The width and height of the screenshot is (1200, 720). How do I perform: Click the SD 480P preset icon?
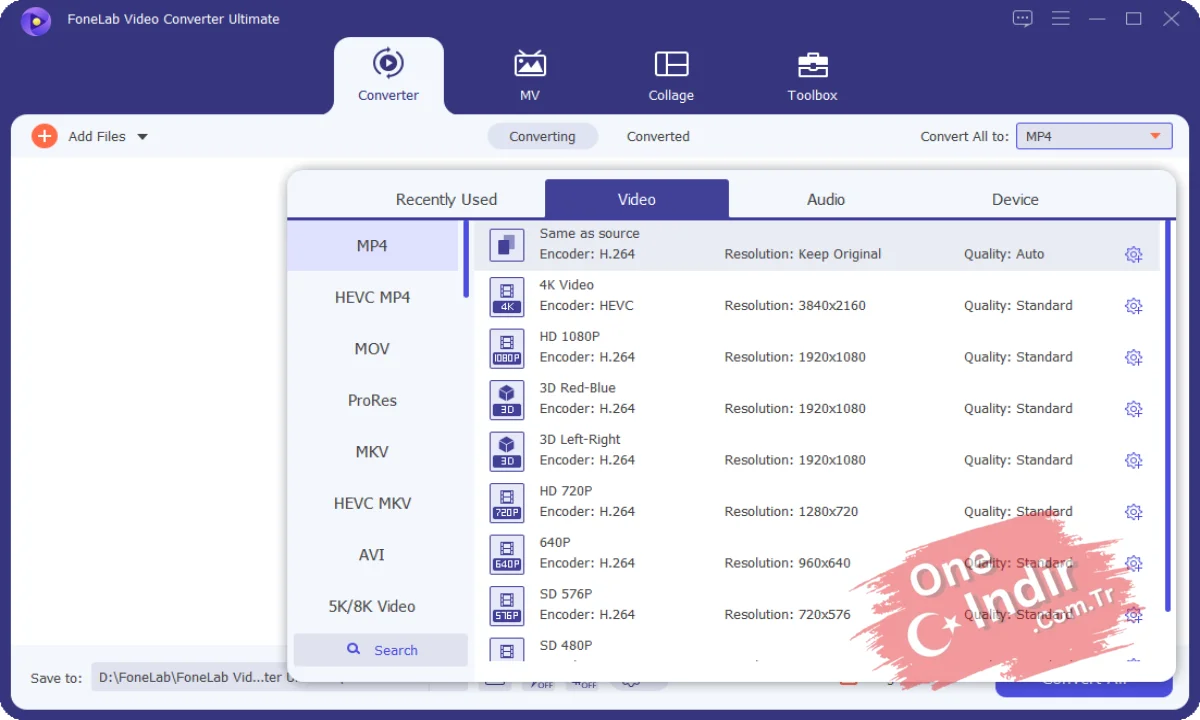507,650
